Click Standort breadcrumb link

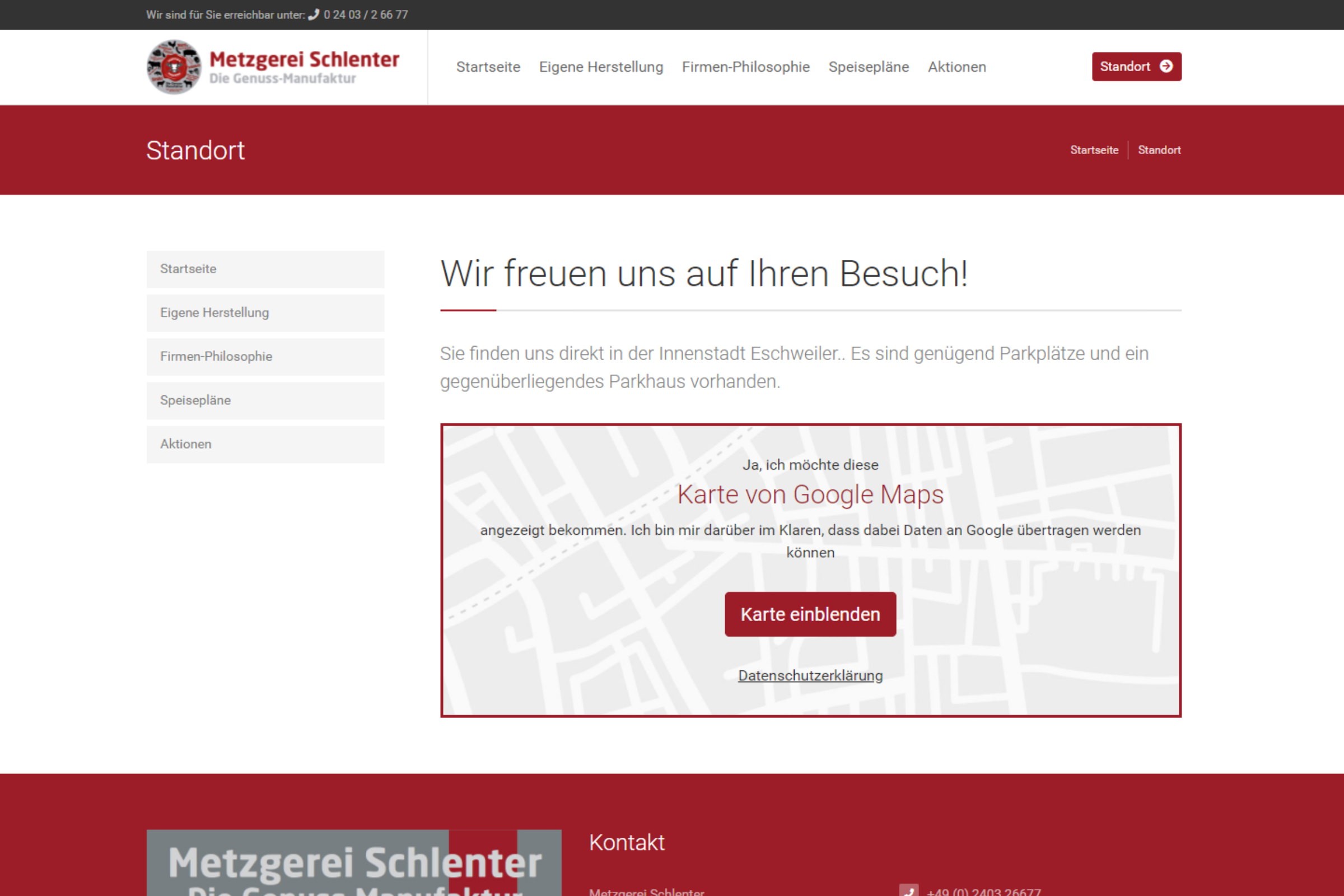(x=1159, y=150)
